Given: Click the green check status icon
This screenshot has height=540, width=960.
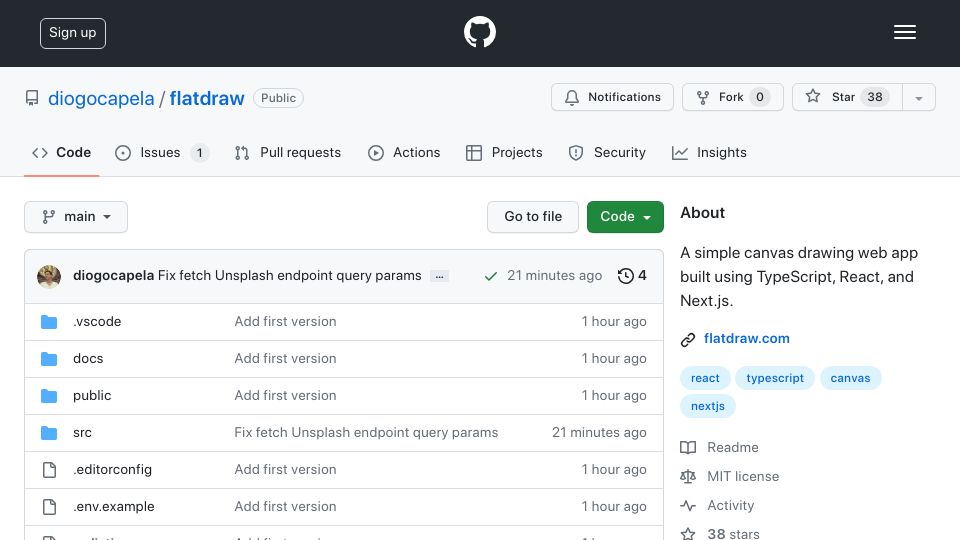Looking at the screenshot, I should (490, 276).
